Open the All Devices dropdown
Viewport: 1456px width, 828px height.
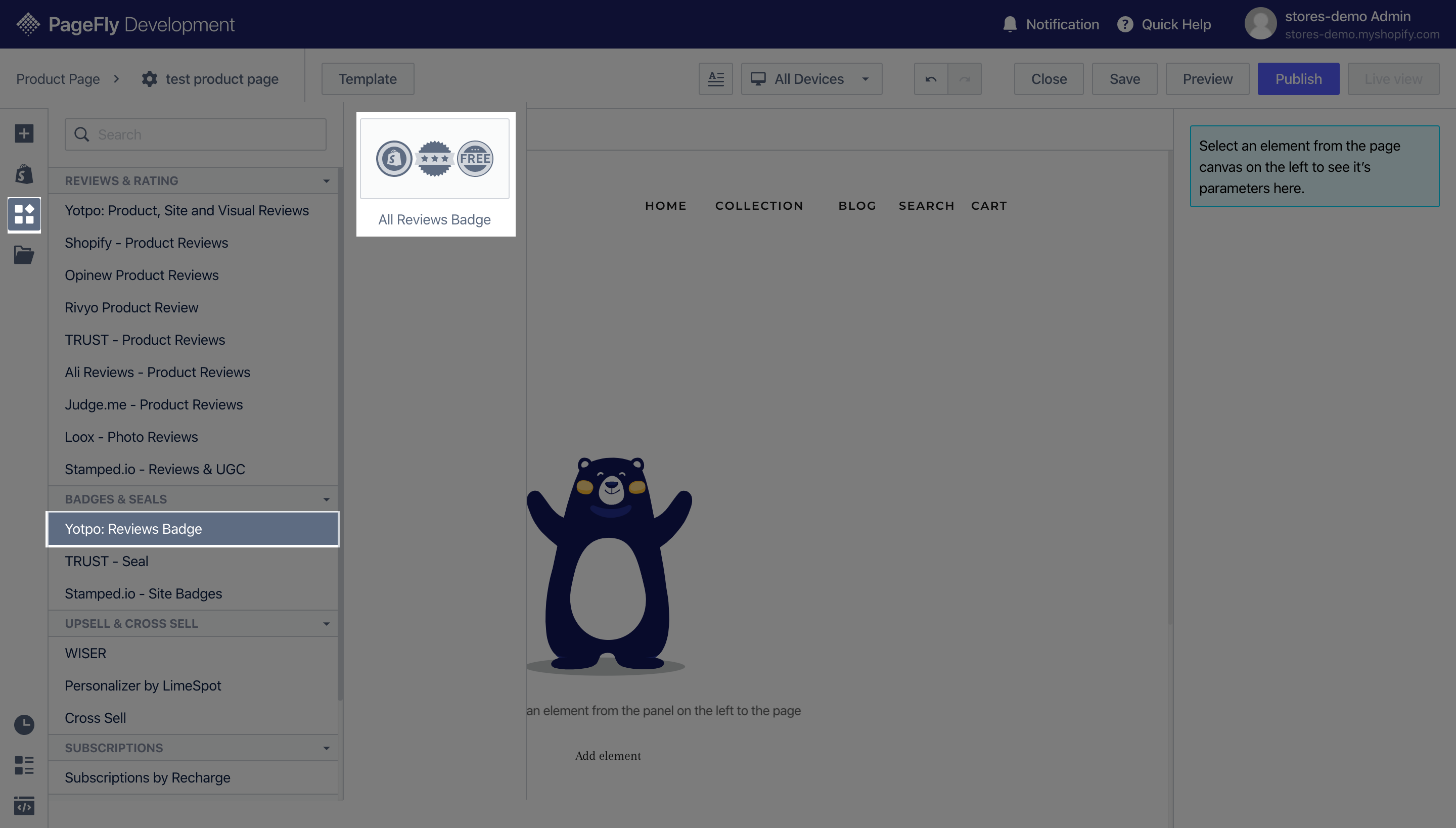[x=811, y=78]
